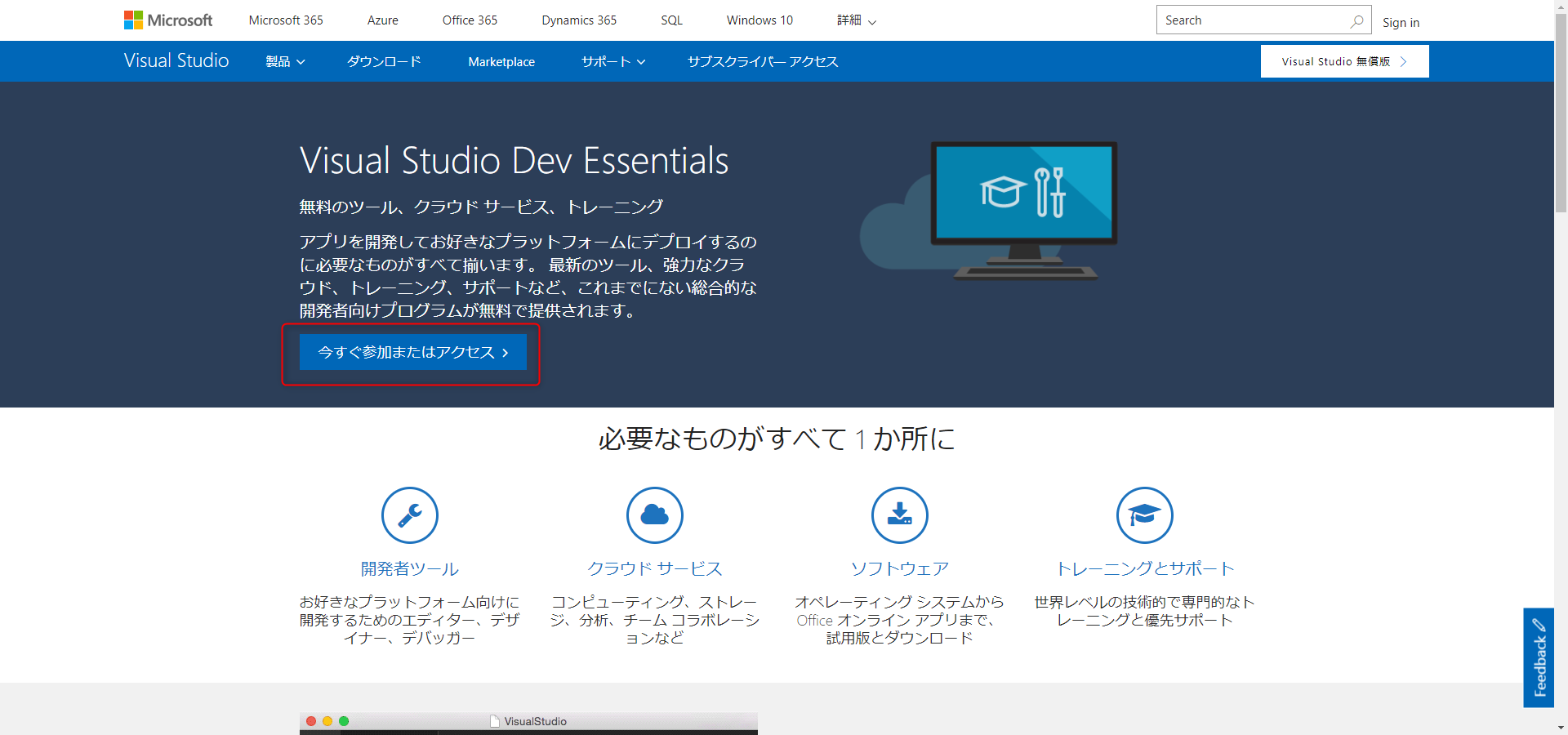Click Visual Studio 無償版 button
Viewport: 1568px width, 735px height.
(x=1344, y=61)
